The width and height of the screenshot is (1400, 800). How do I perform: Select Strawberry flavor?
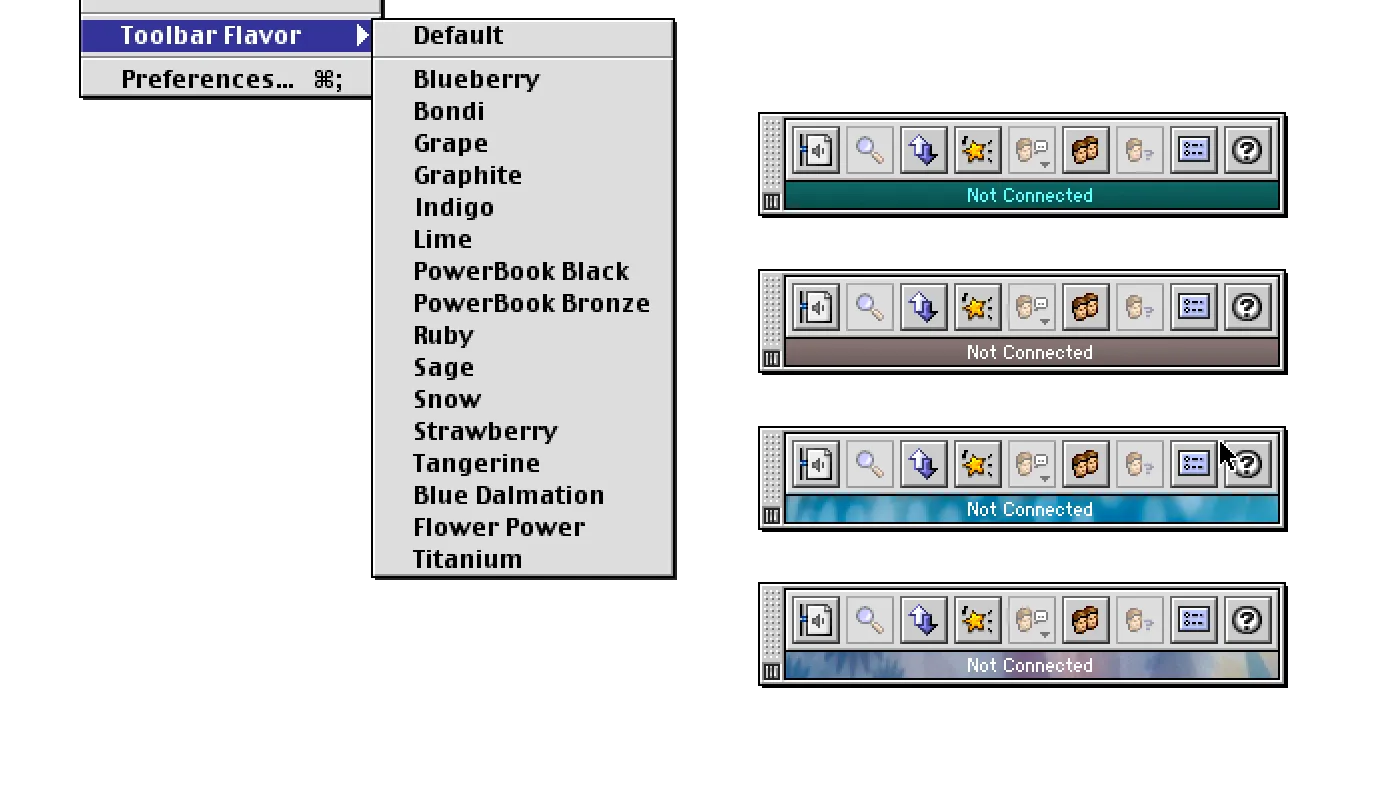tap(523, 432)
